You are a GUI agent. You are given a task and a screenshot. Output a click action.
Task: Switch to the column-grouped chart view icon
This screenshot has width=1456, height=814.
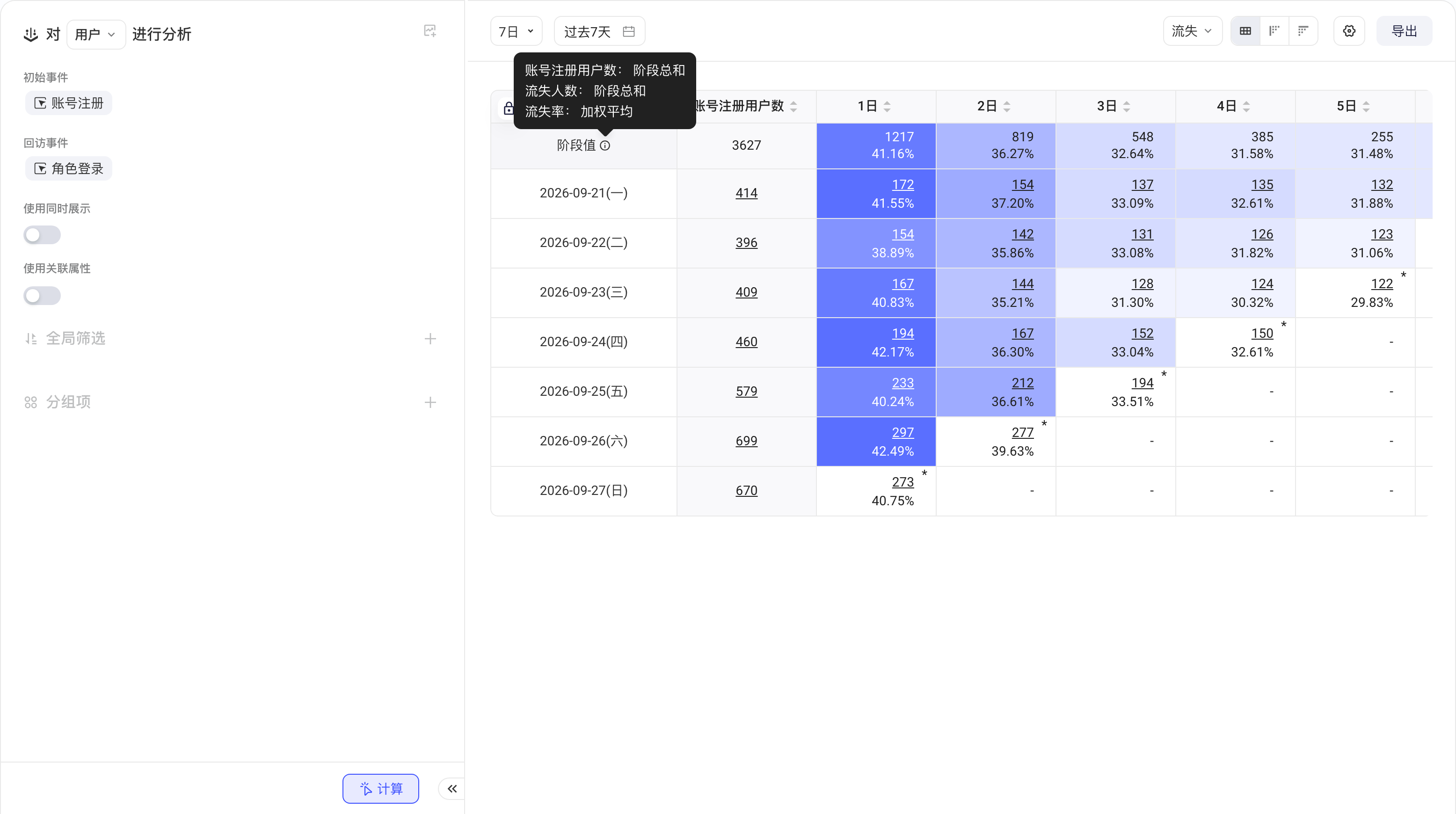tap(1274, 31)
